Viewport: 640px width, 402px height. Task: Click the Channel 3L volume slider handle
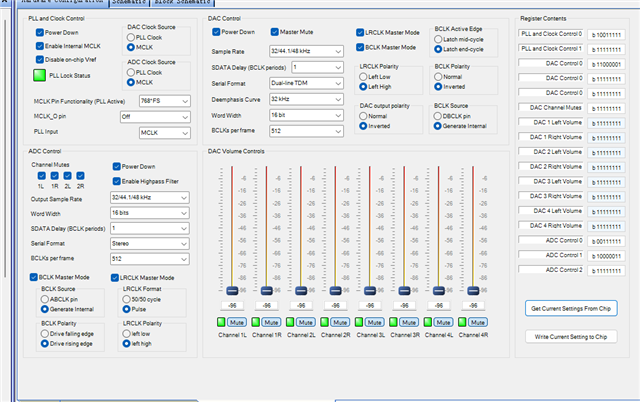370,291
